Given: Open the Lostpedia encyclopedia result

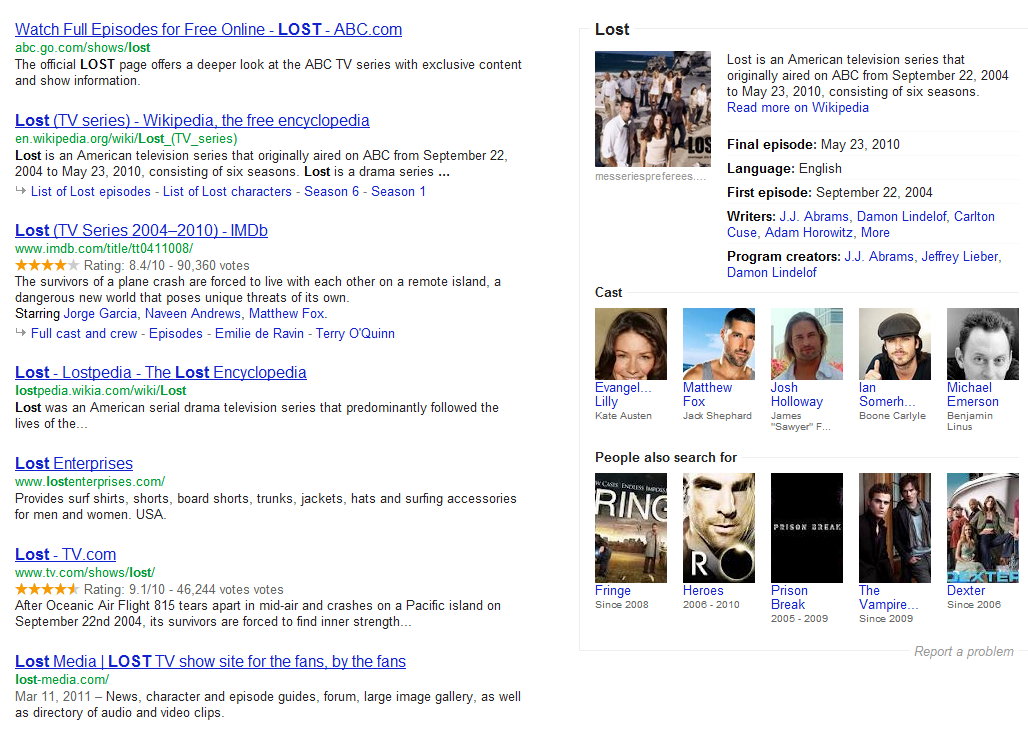Looking at the screenshot, I should pyautogui.click(x=160, y=373).
